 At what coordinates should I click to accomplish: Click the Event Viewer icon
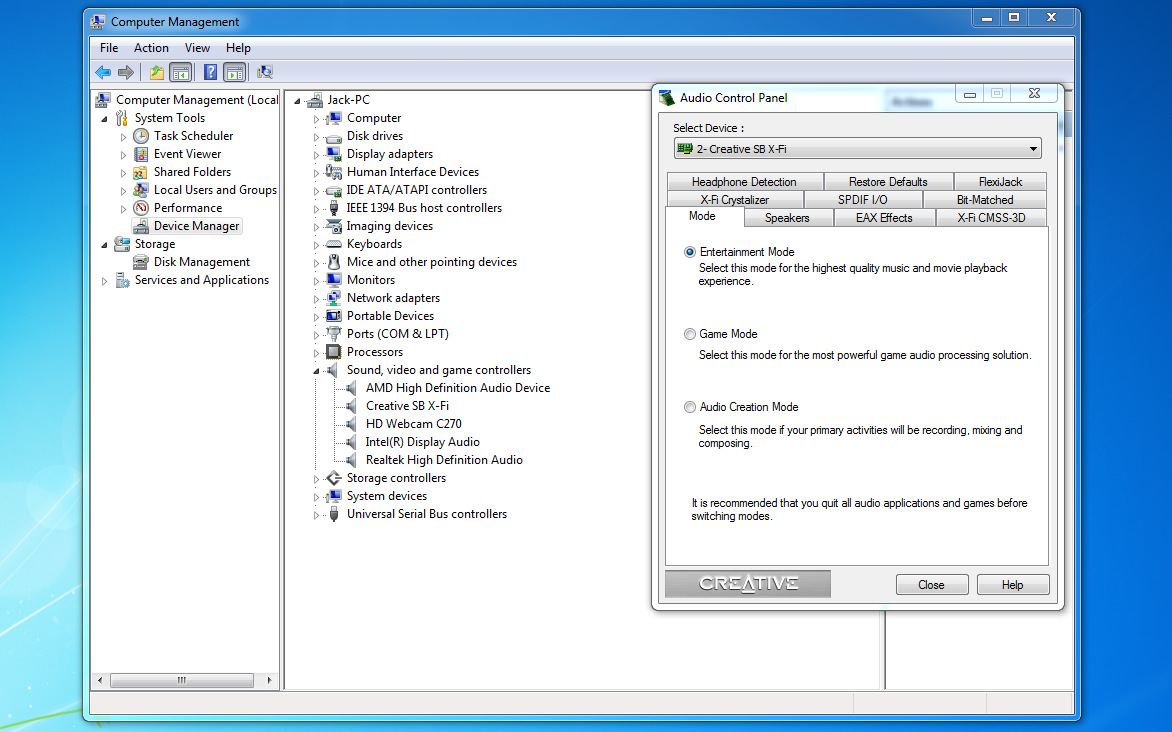pos(141,154)
